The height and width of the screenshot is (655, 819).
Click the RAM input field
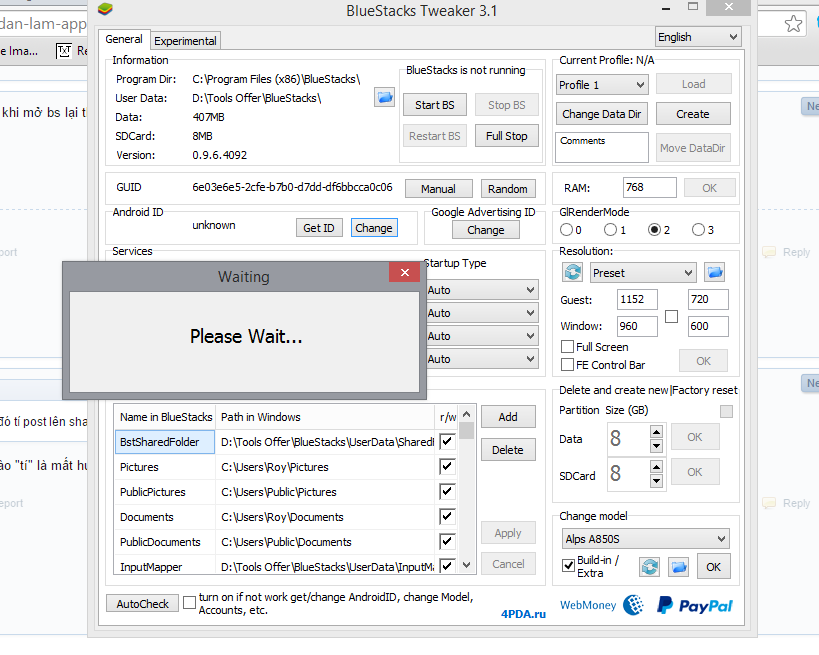coord(649,187)
